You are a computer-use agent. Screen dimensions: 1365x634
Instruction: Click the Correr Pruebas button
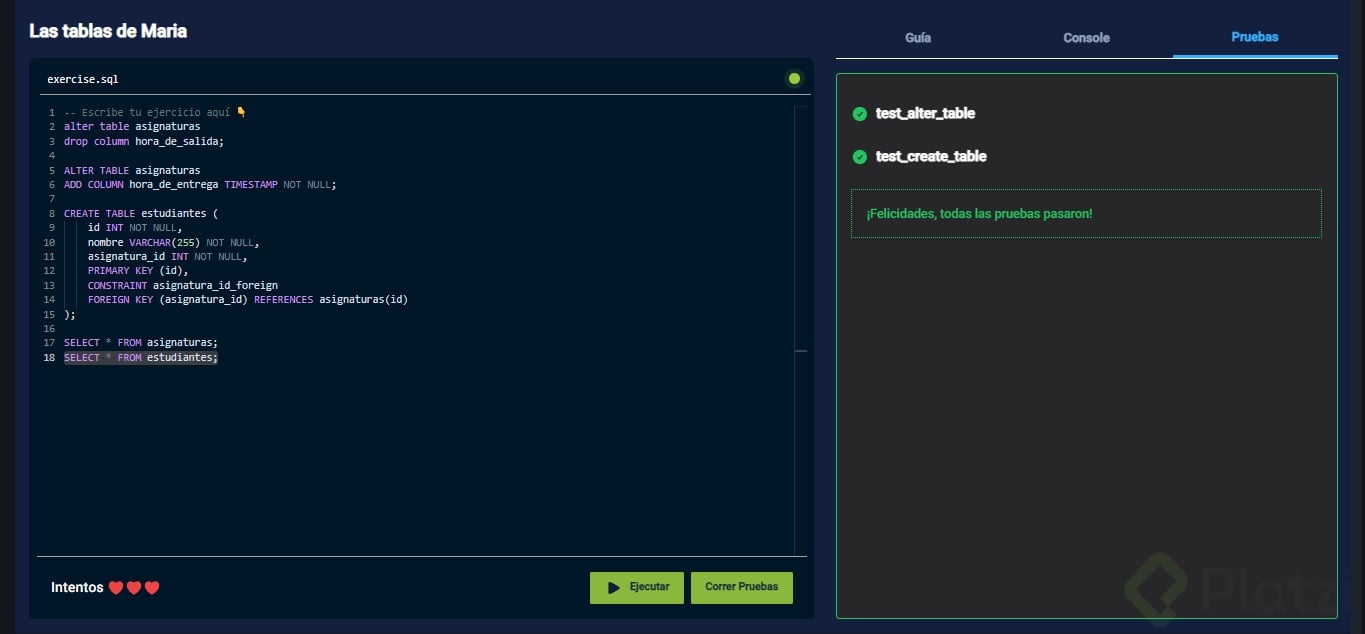tap(741, 587)
